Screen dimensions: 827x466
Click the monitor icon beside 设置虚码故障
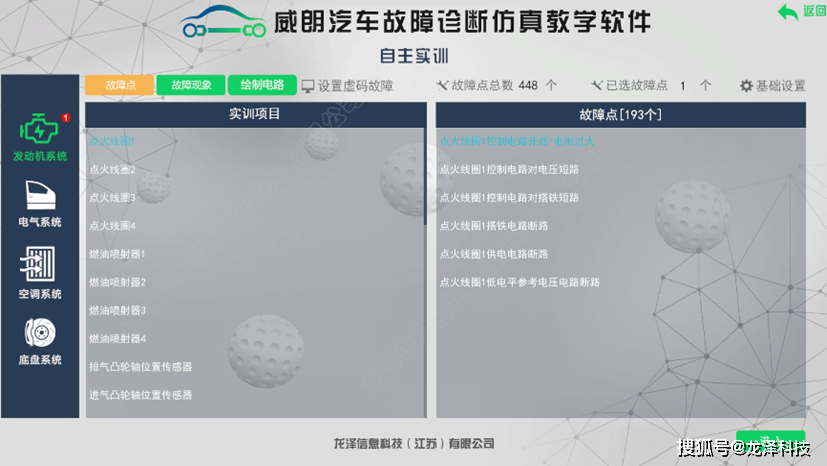click(x=308, y=86)
